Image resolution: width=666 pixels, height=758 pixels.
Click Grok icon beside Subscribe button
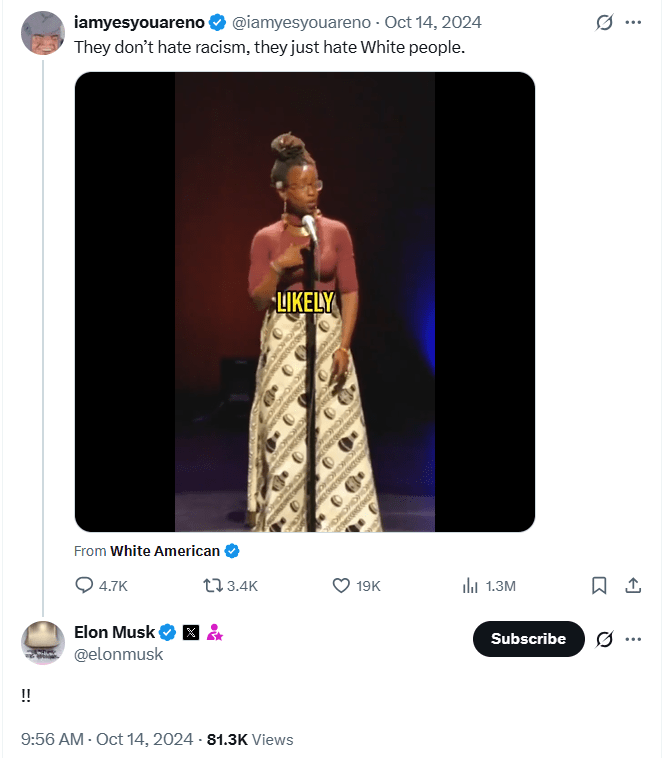pos(604,639)
